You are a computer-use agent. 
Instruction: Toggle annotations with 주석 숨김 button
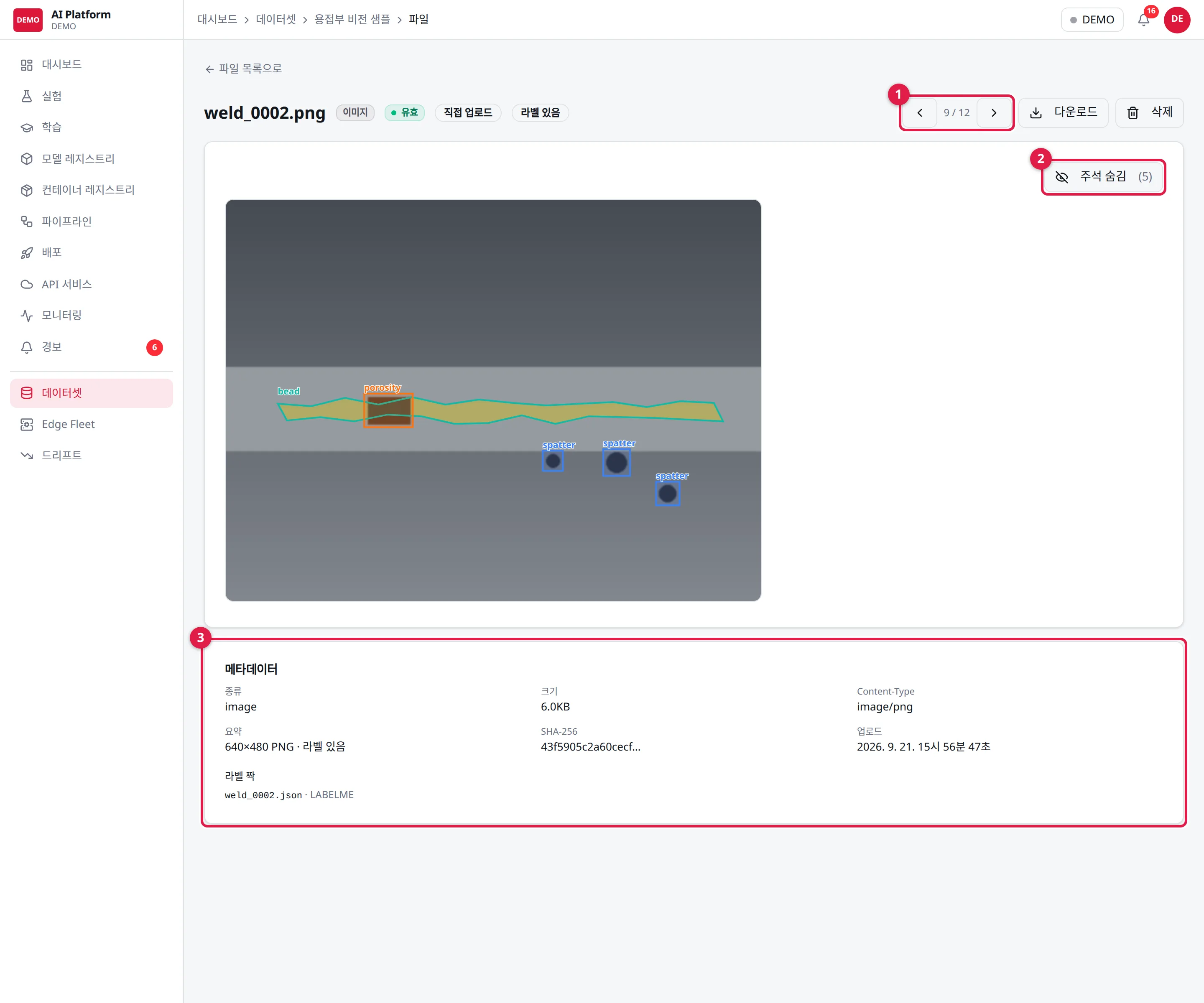(1104, 177)
